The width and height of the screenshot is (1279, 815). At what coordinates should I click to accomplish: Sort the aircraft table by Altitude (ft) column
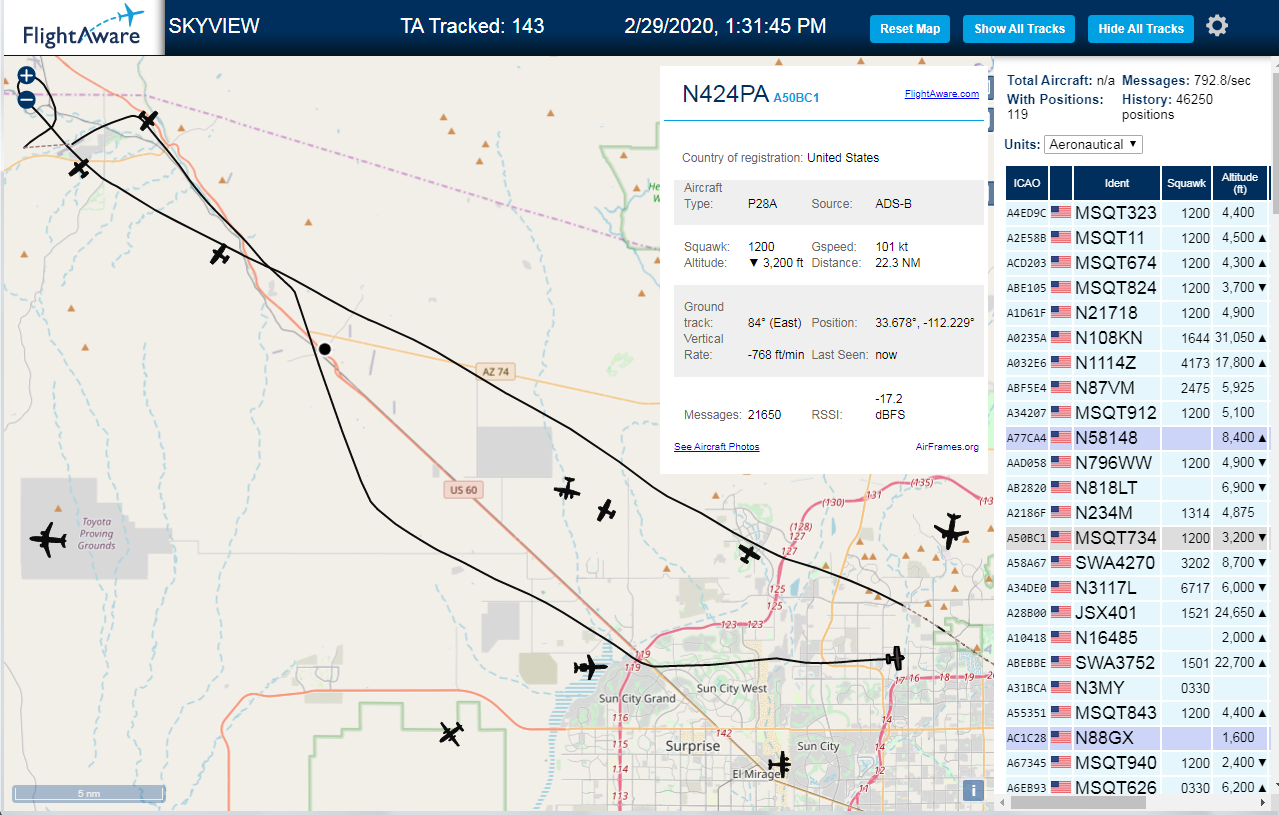coord(1240,183)
